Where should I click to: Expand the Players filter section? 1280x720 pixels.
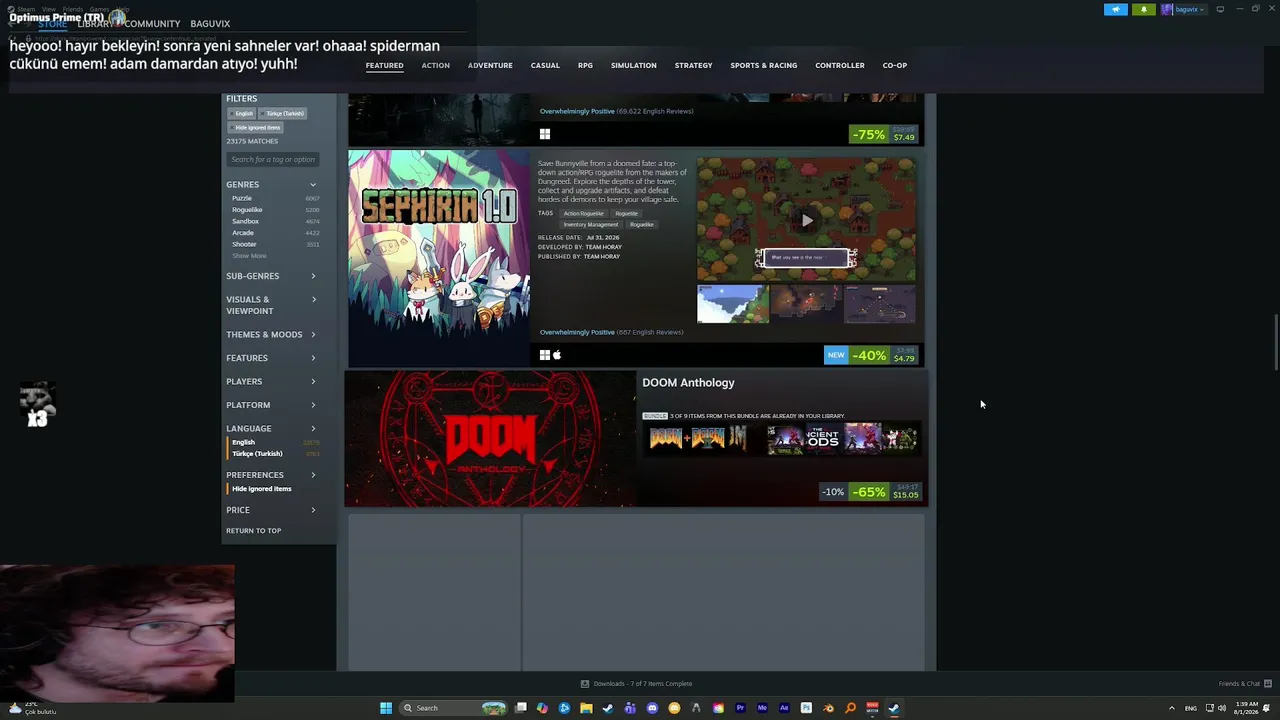click(271, 381)
